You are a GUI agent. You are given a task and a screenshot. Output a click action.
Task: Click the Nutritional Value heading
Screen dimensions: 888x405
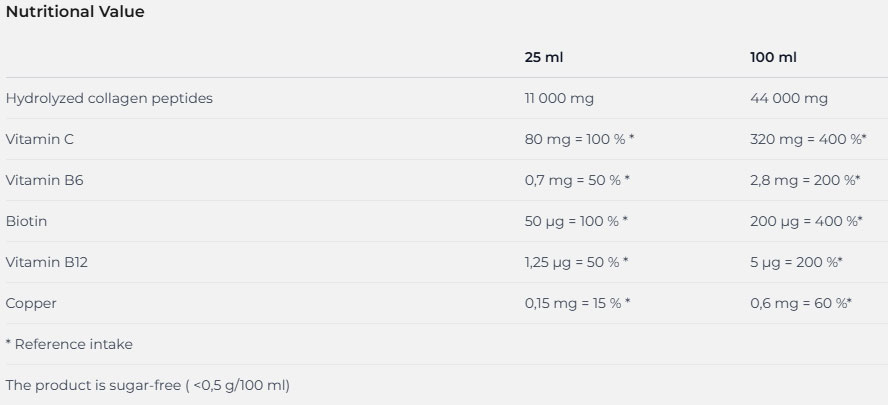click(x=75, y=12)
